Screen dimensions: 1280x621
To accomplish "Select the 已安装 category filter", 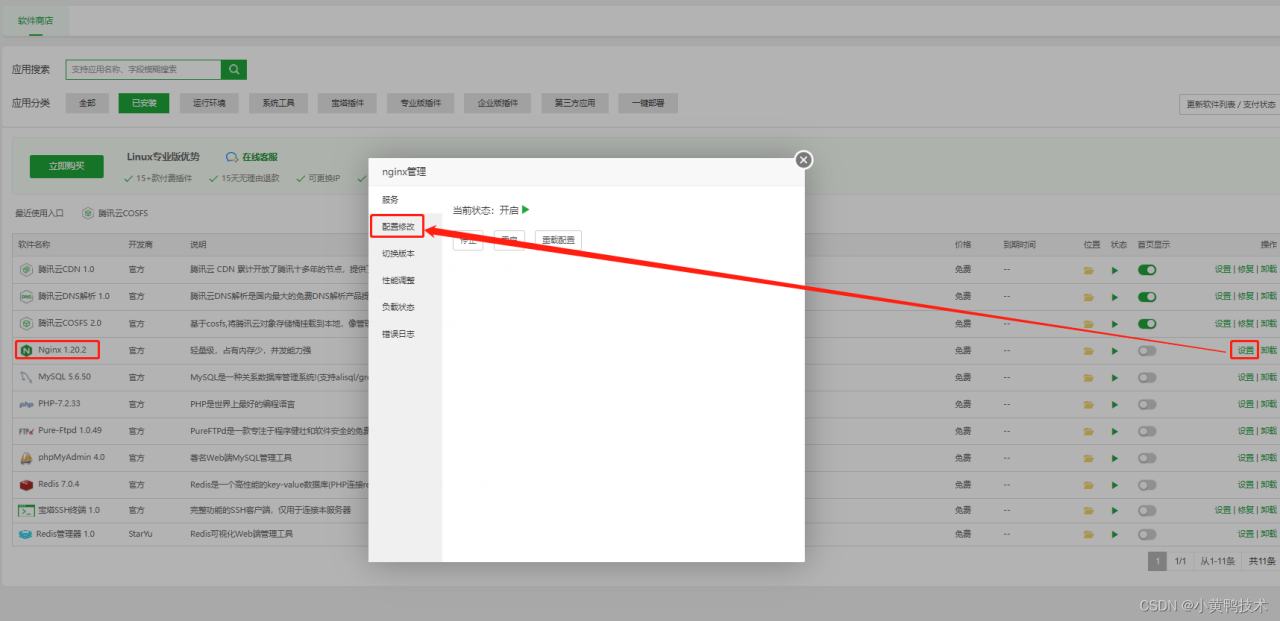I will click(x=143, y=103).
